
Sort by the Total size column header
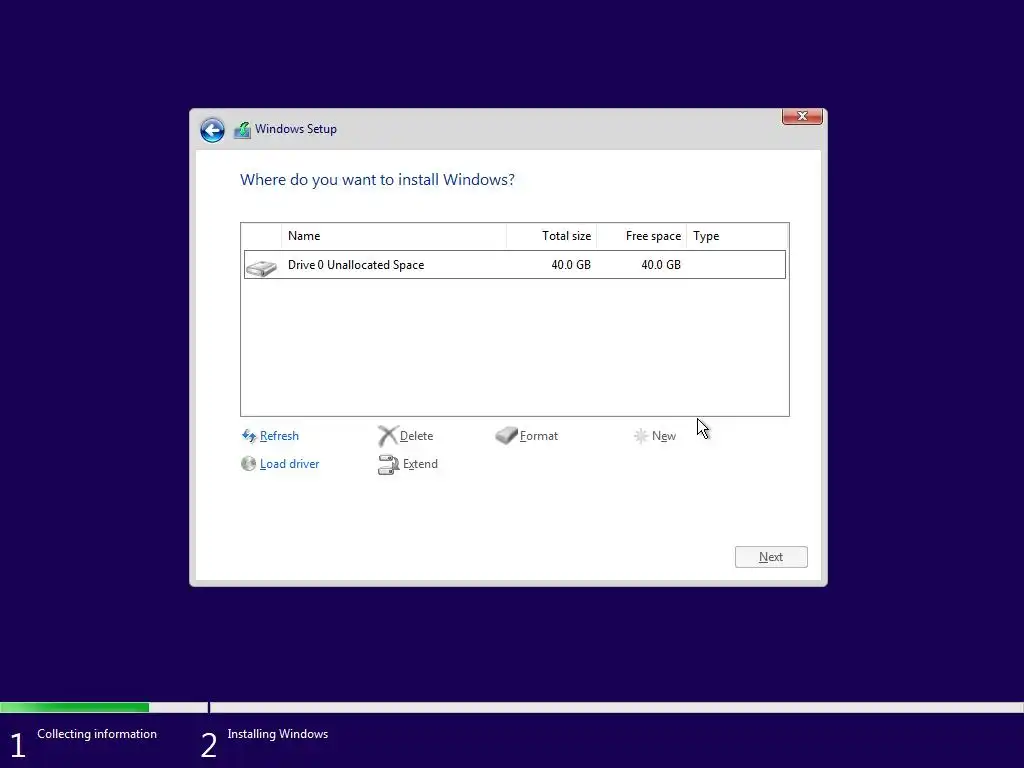[551, 236]
